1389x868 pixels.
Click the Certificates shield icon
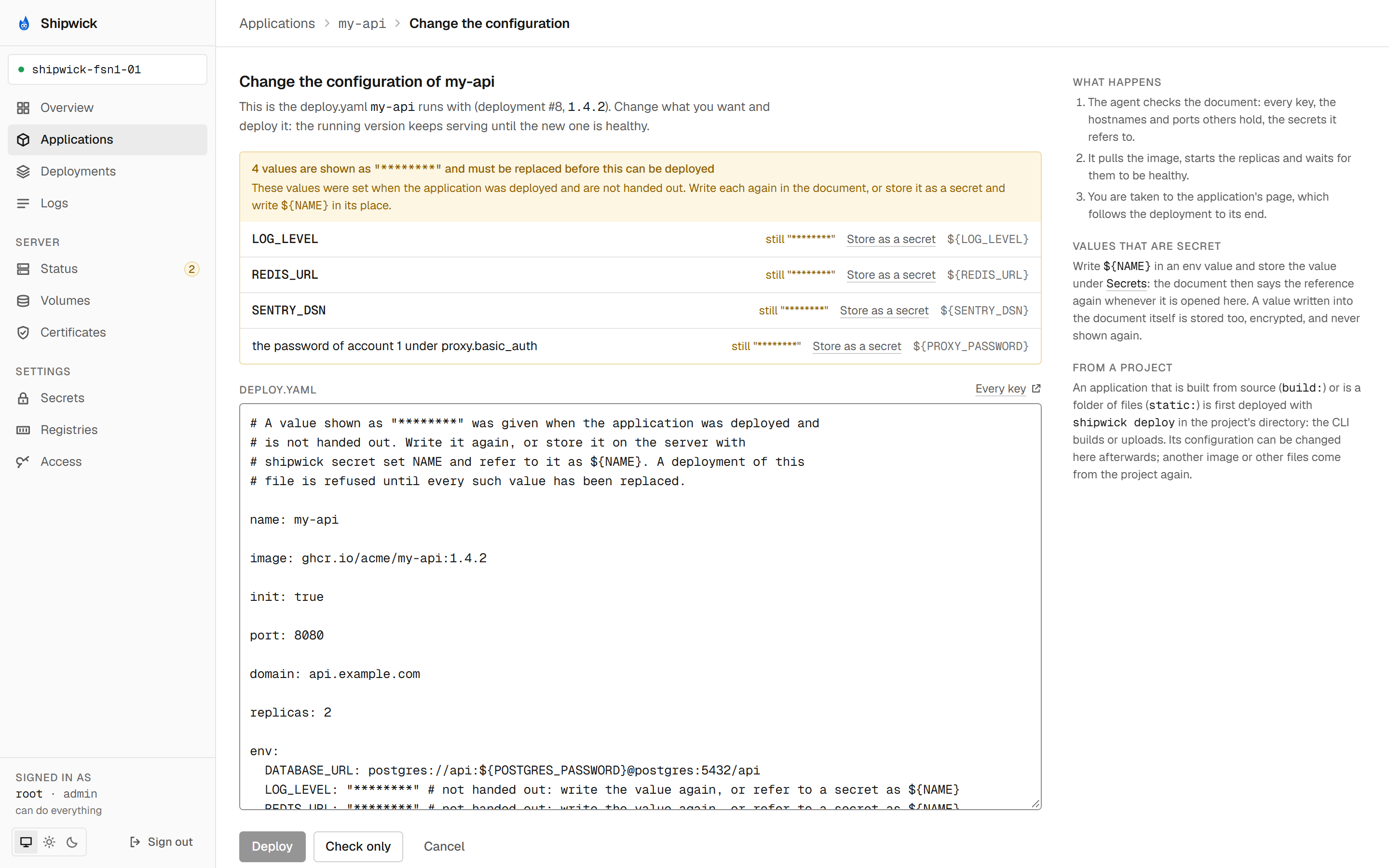pos(23,332)
